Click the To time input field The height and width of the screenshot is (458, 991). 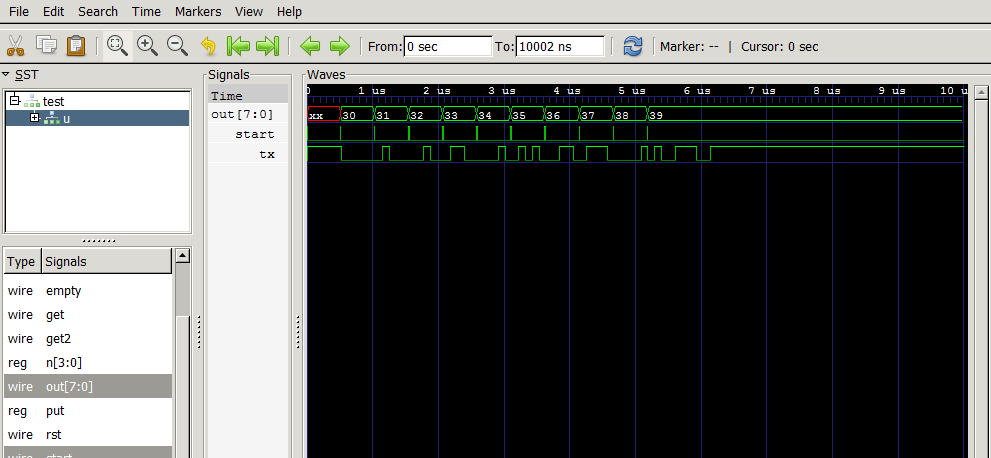(x=560, y=47)
